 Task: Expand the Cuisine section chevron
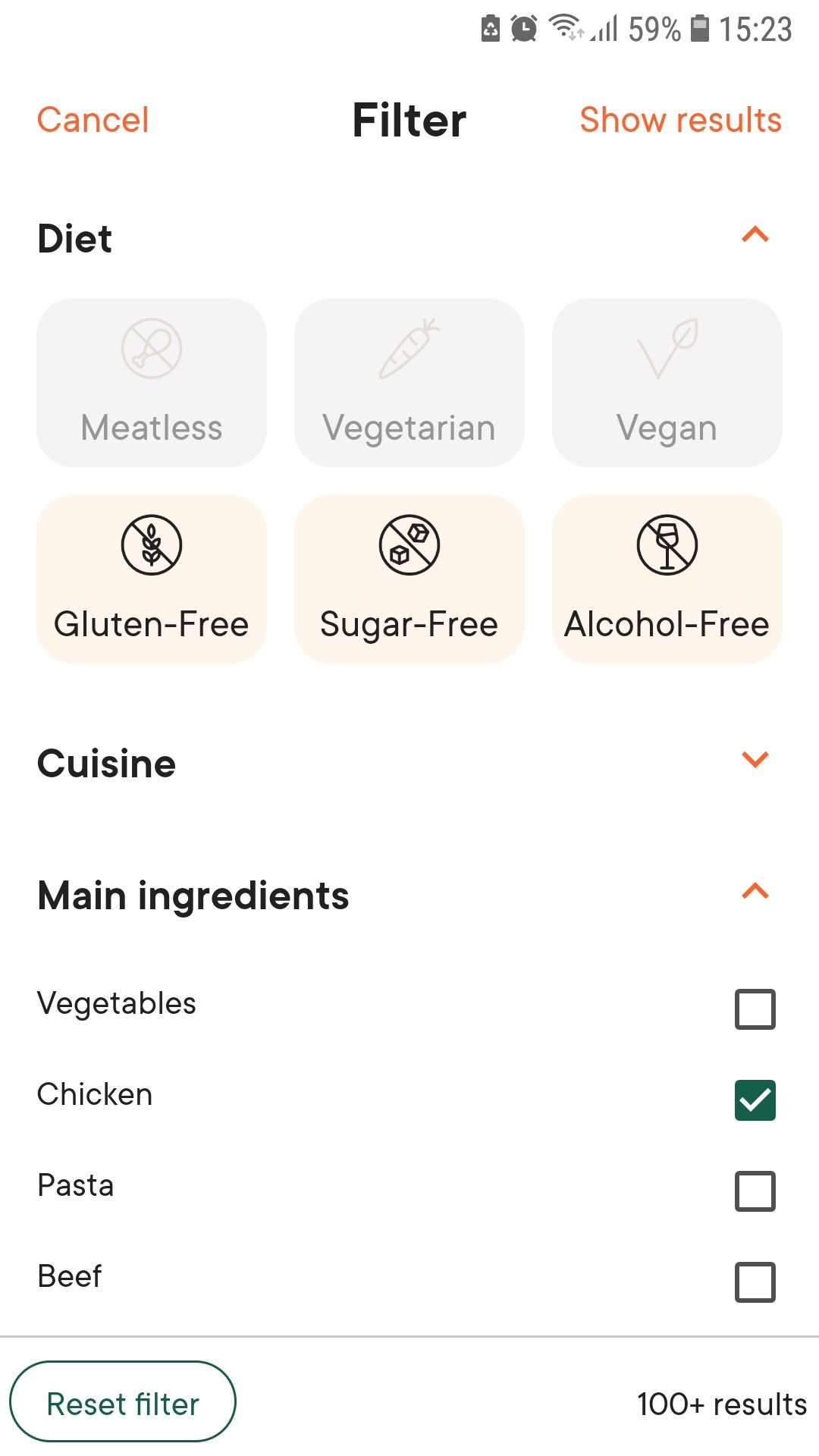click(755, 759)
